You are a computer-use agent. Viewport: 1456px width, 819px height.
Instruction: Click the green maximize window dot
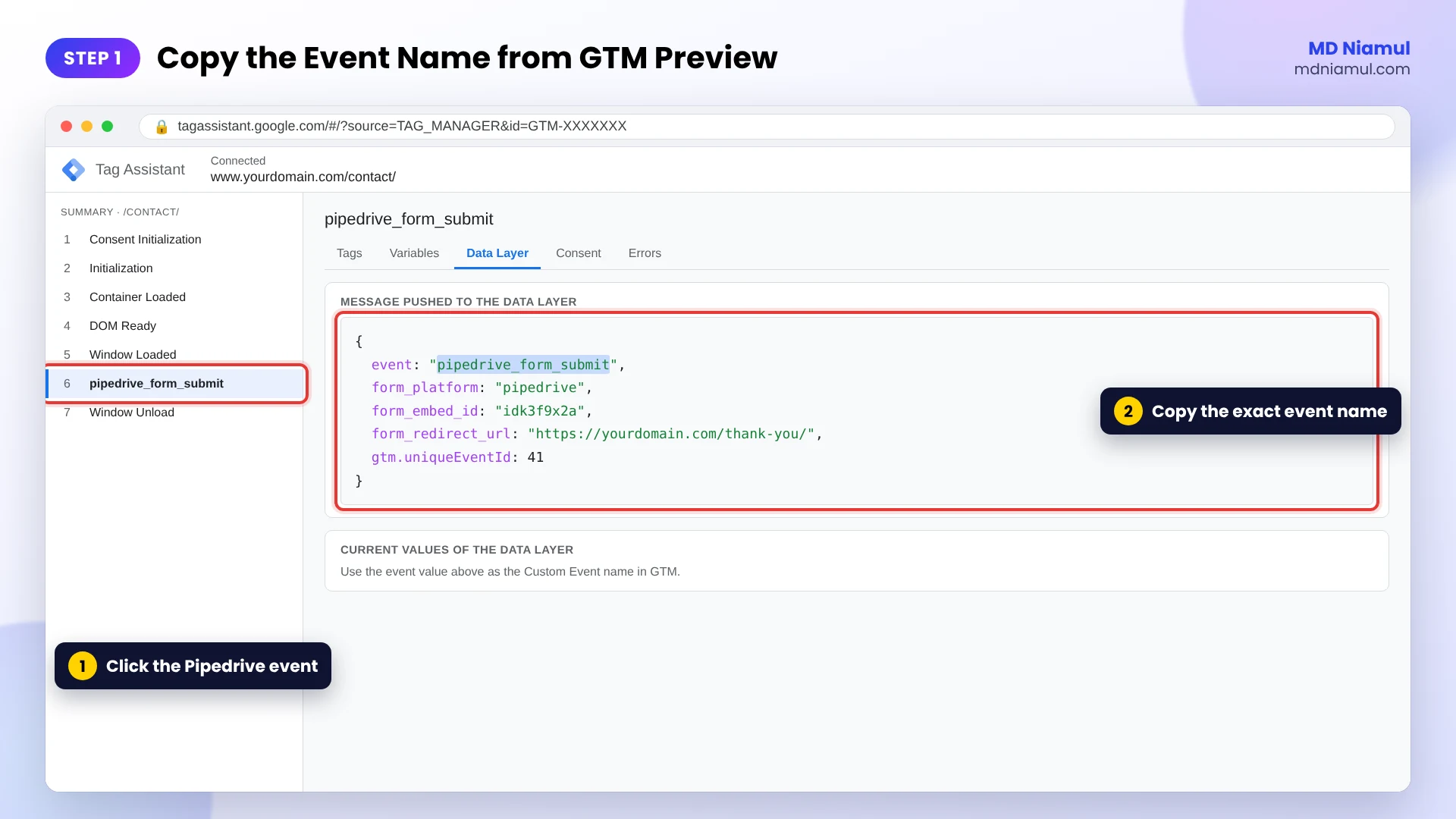(x=108, y=127)
